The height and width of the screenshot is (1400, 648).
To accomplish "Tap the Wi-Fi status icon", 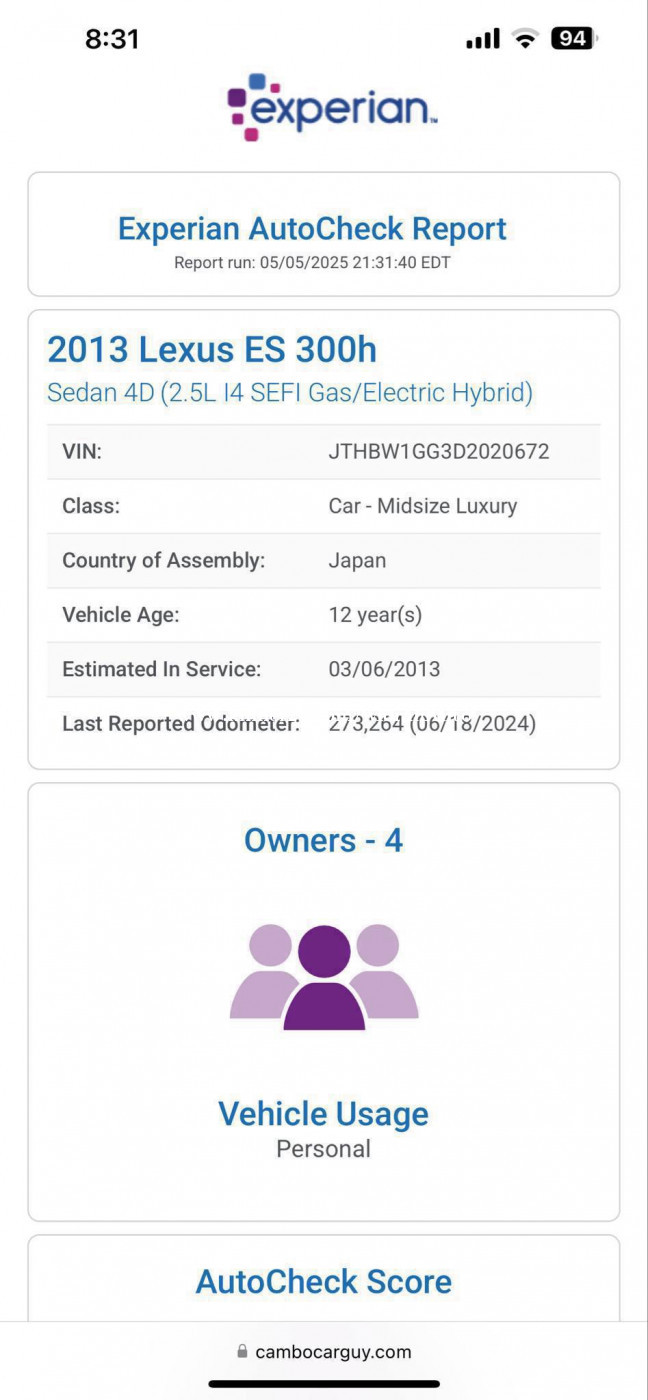I will click(525, 39).
